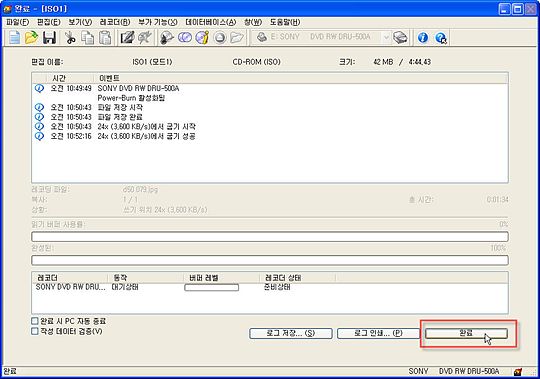Click the Nero title bar application icon

coord(7,9)
